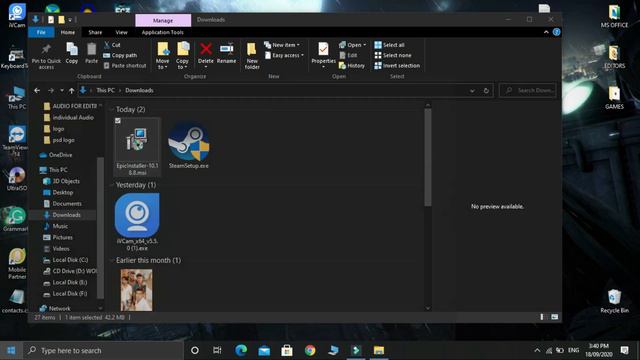Uncheck the EpicInstaller file checkbox
Image resolution: width=640 pixels, height=360 pixels.
(118, 121)
